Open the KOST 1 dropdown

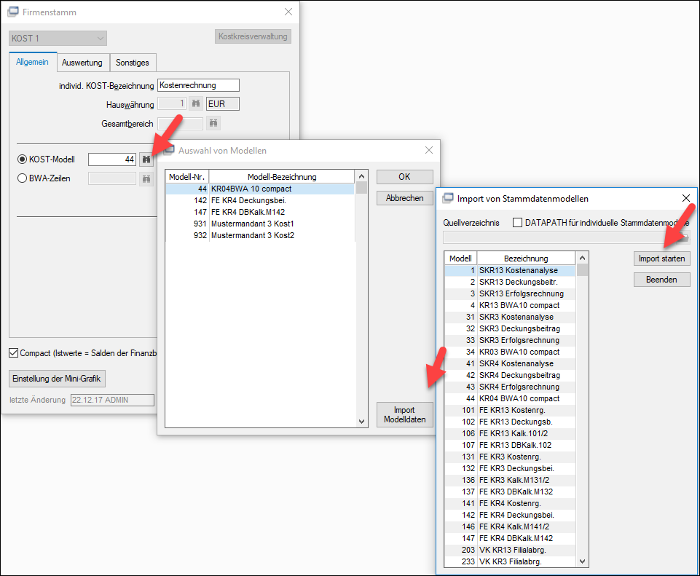point(58,38)
